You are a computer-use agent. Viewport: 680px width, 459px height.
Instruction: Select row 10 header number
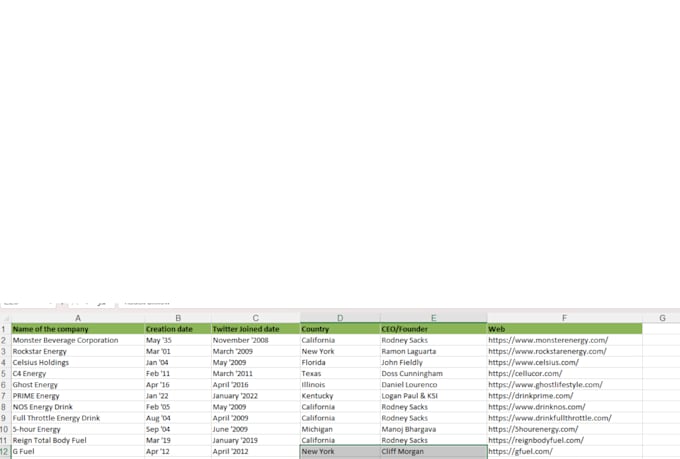[5, 429]
